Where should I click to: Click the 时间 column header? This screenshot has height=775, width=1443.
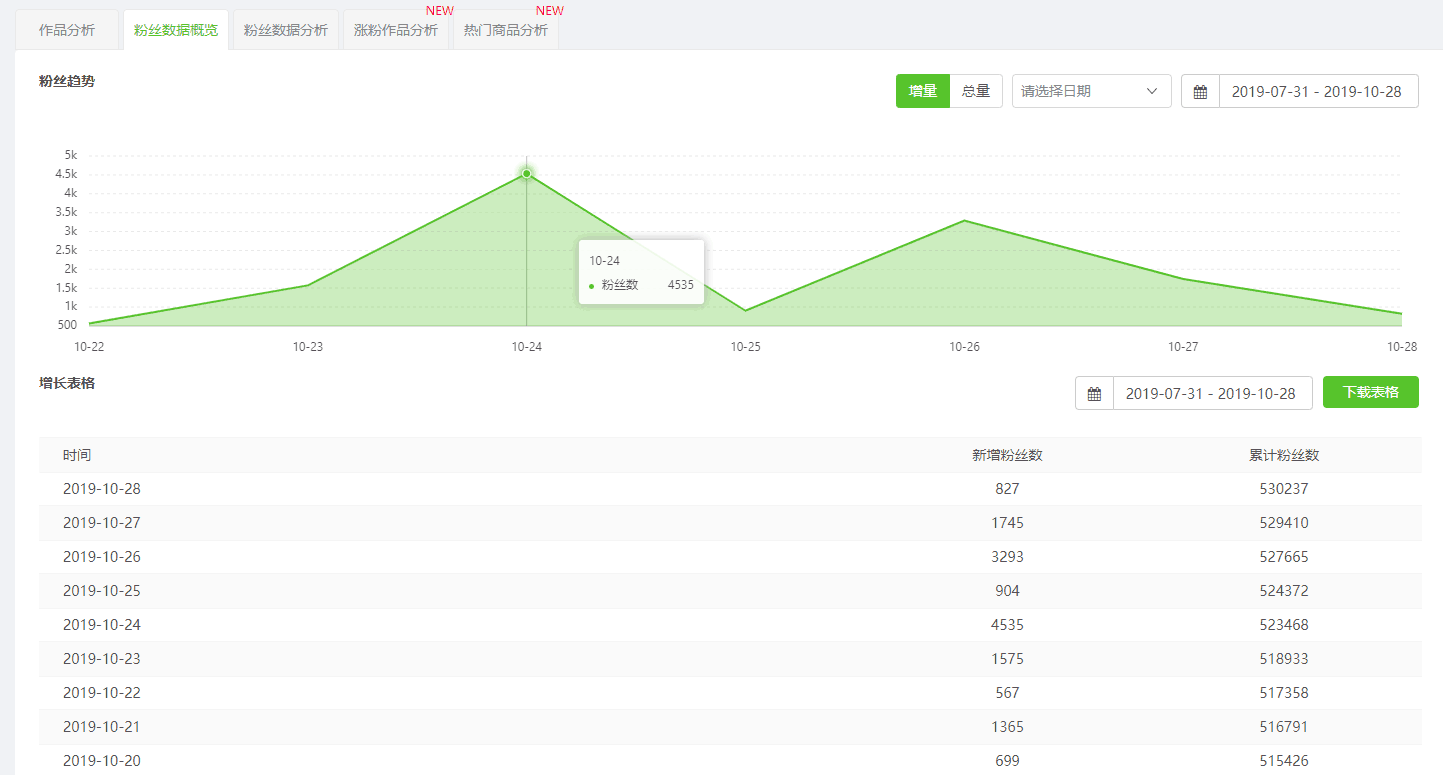(77, 455)
